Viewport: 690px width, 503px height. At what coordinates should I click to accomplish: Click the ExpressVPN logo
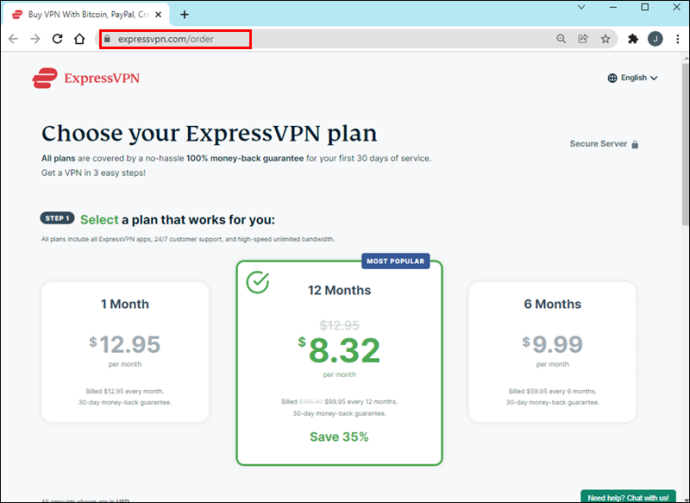(x=86, y=78)
